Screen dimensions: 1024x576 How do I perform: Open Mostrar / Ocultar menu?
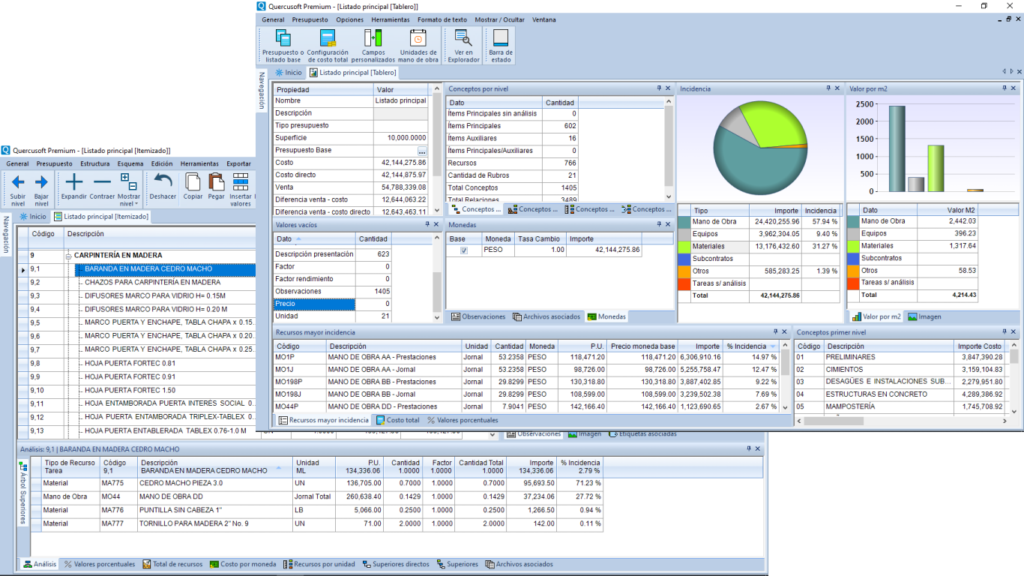(499, 20)
